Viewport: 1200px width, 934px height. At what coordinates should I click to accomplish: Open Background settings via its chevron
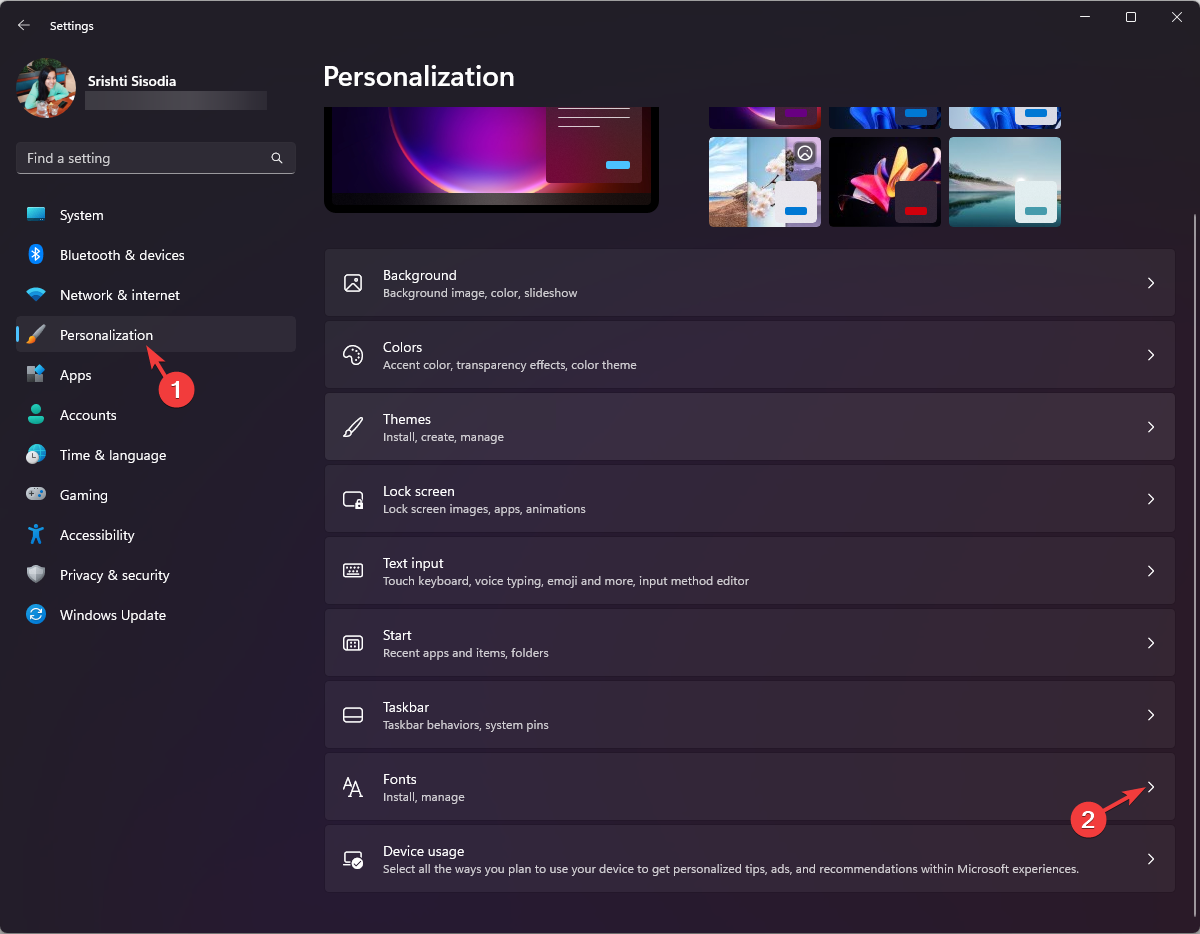[x=1151, y=283]
